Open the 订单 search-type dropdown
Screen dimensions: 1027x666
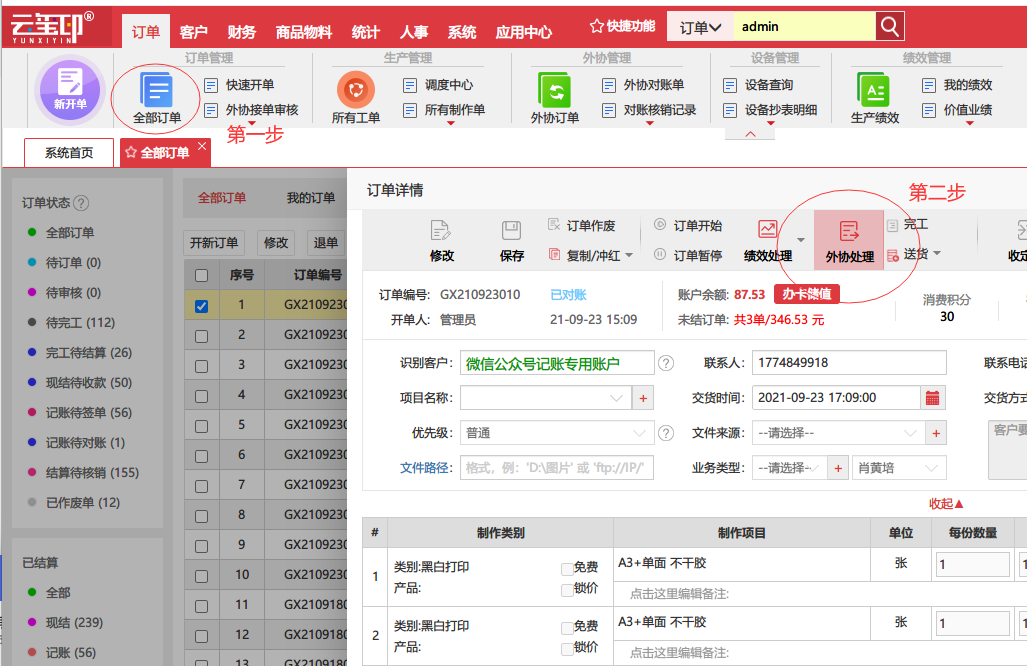700,27
